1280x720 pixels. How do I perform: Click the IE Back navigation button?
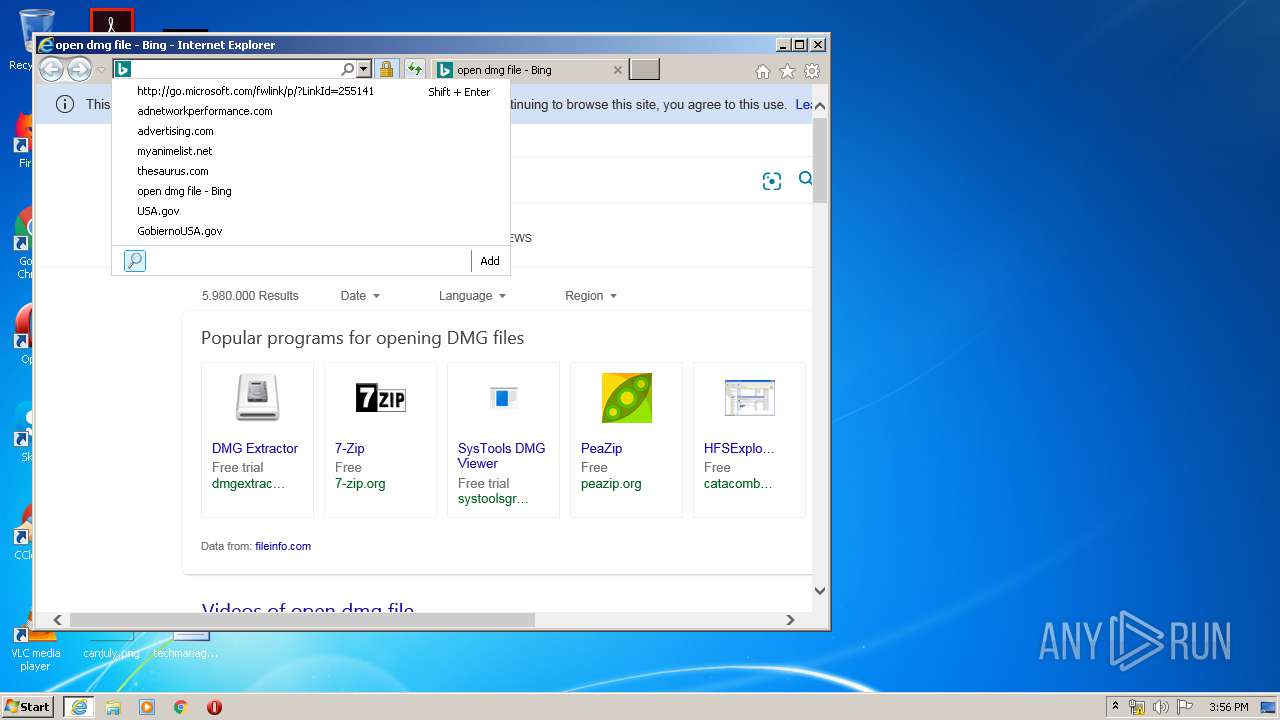coord(51,69)
